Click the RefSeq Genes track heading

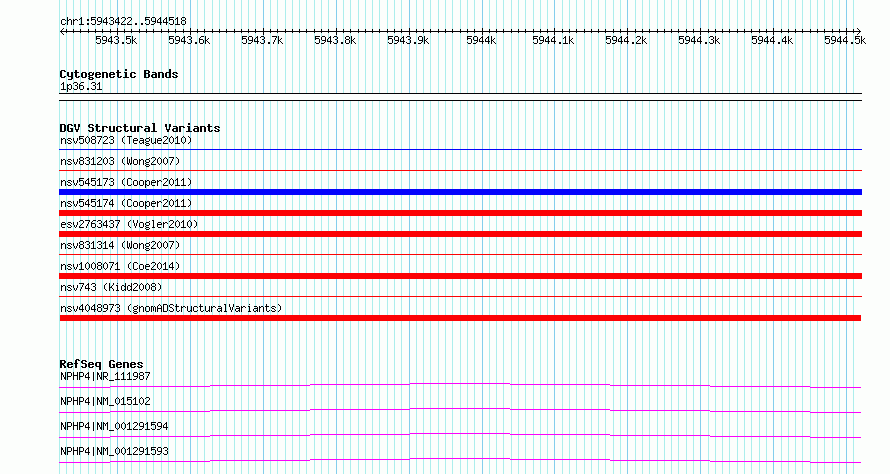point(102,364)
